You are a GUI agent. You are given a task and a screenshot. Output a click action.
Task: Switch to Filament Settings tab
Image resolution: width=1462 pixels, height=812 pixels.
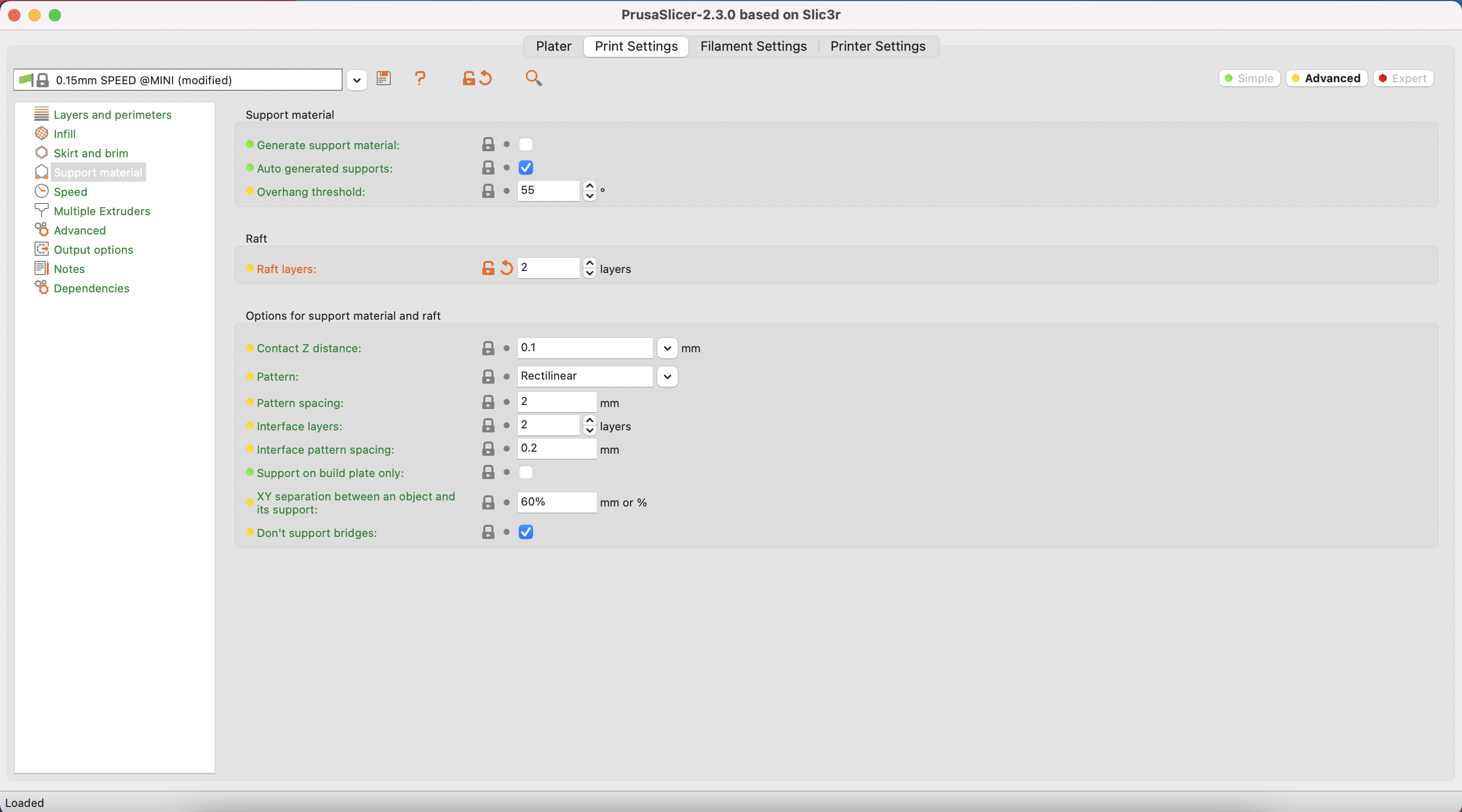(x=753, y=46)
